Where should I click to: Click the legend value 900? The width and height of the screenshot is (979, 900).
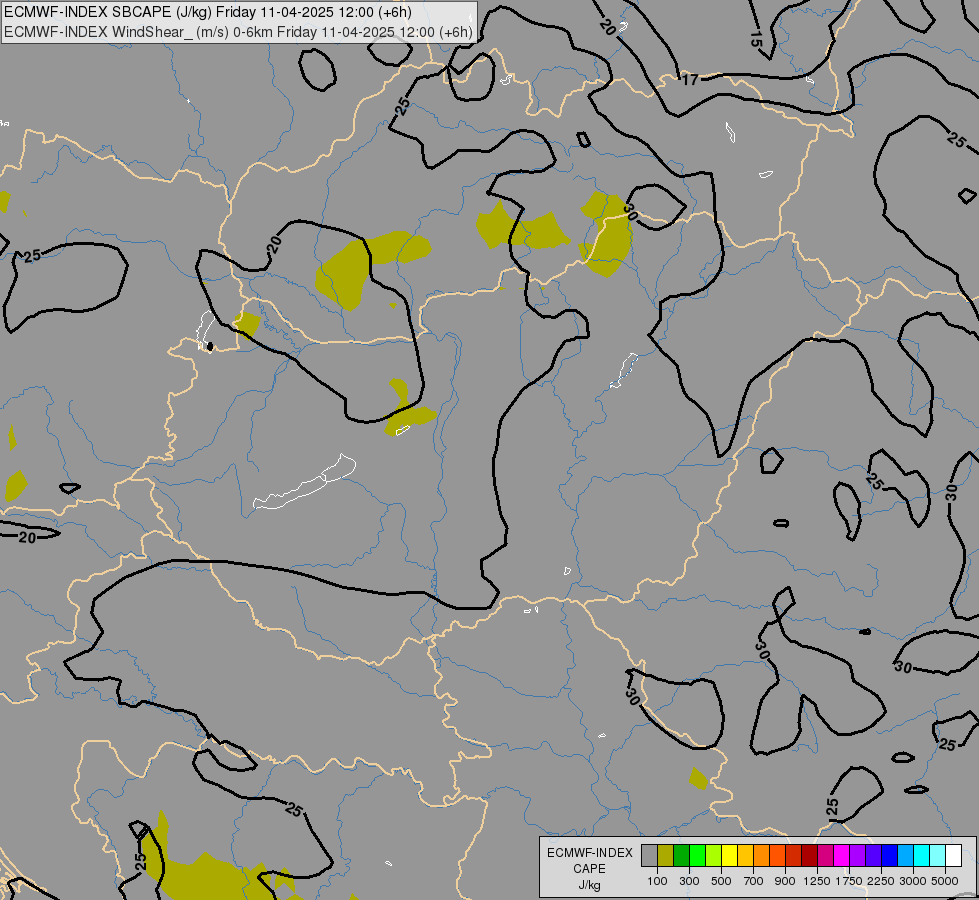click(x=785, y=881)
